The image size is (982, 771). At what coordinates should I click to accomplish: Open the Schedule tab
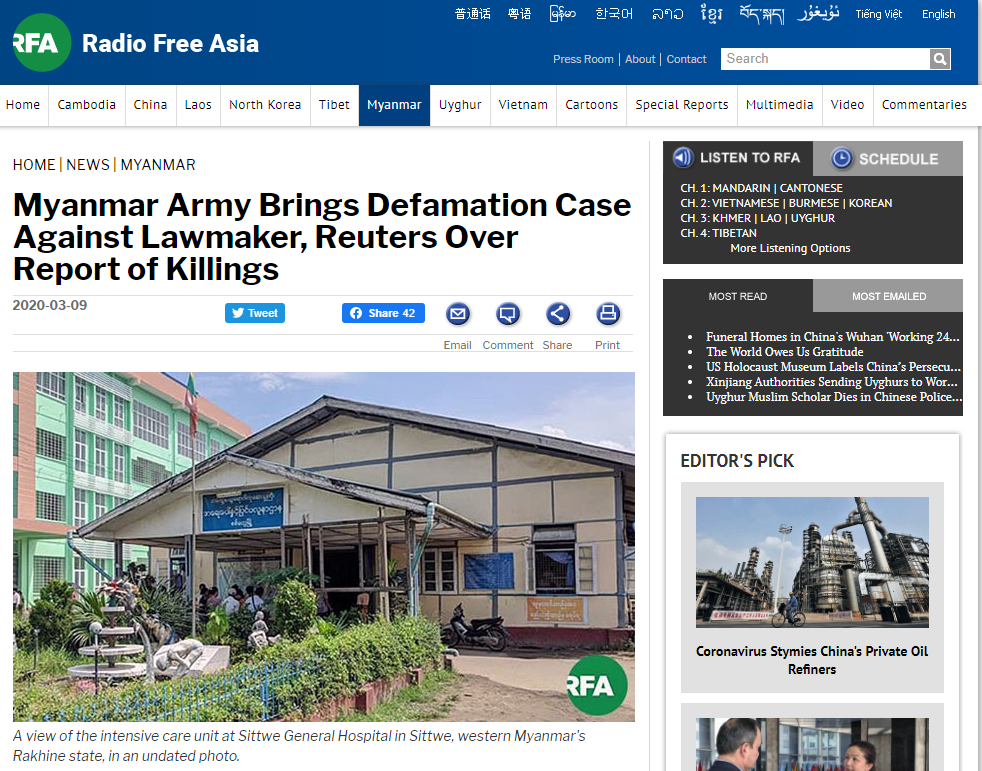(x=888, y=158)
